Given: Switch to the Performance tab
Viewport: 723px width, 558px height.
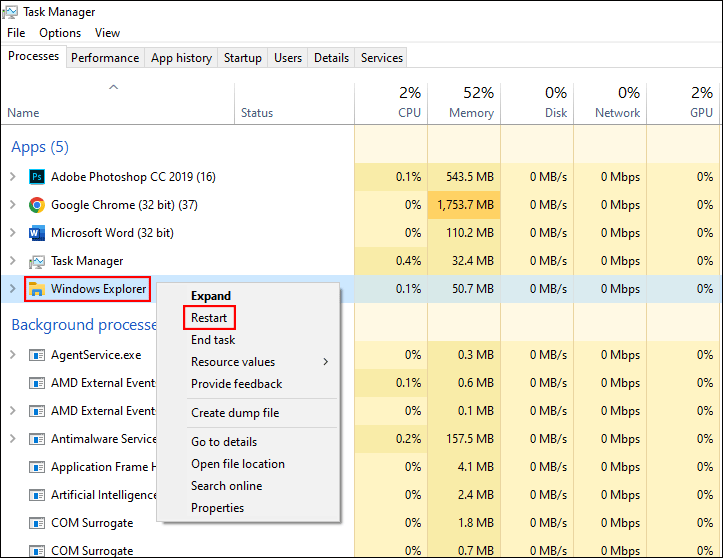Looking at the screenshot, I should [x=105, y=58].
